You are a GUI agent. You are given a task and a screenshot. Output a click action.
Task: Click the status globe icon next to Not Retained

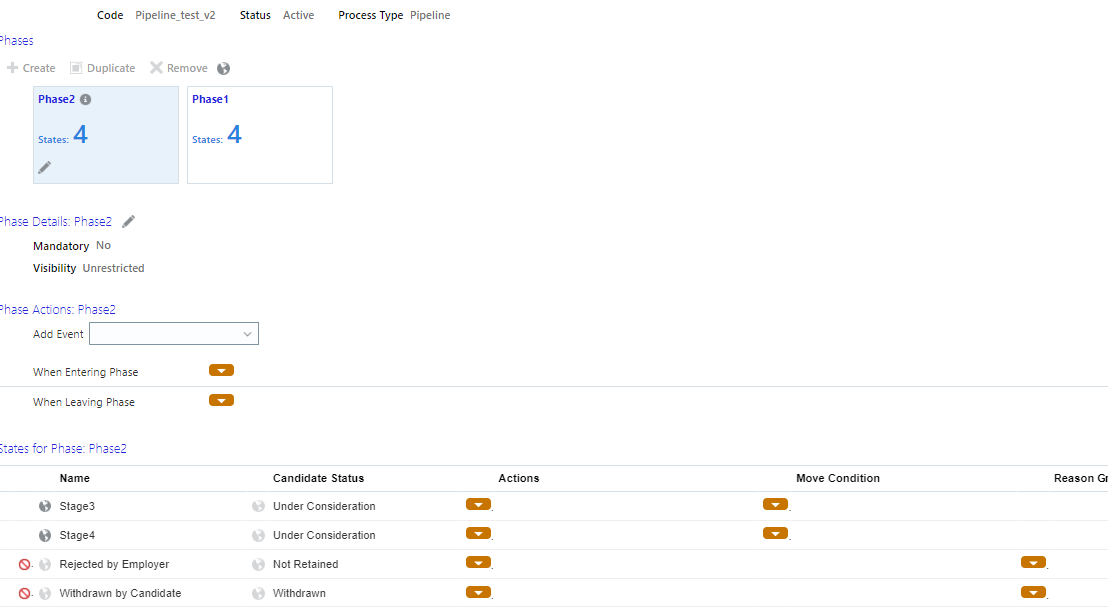[x=258, y=564]
